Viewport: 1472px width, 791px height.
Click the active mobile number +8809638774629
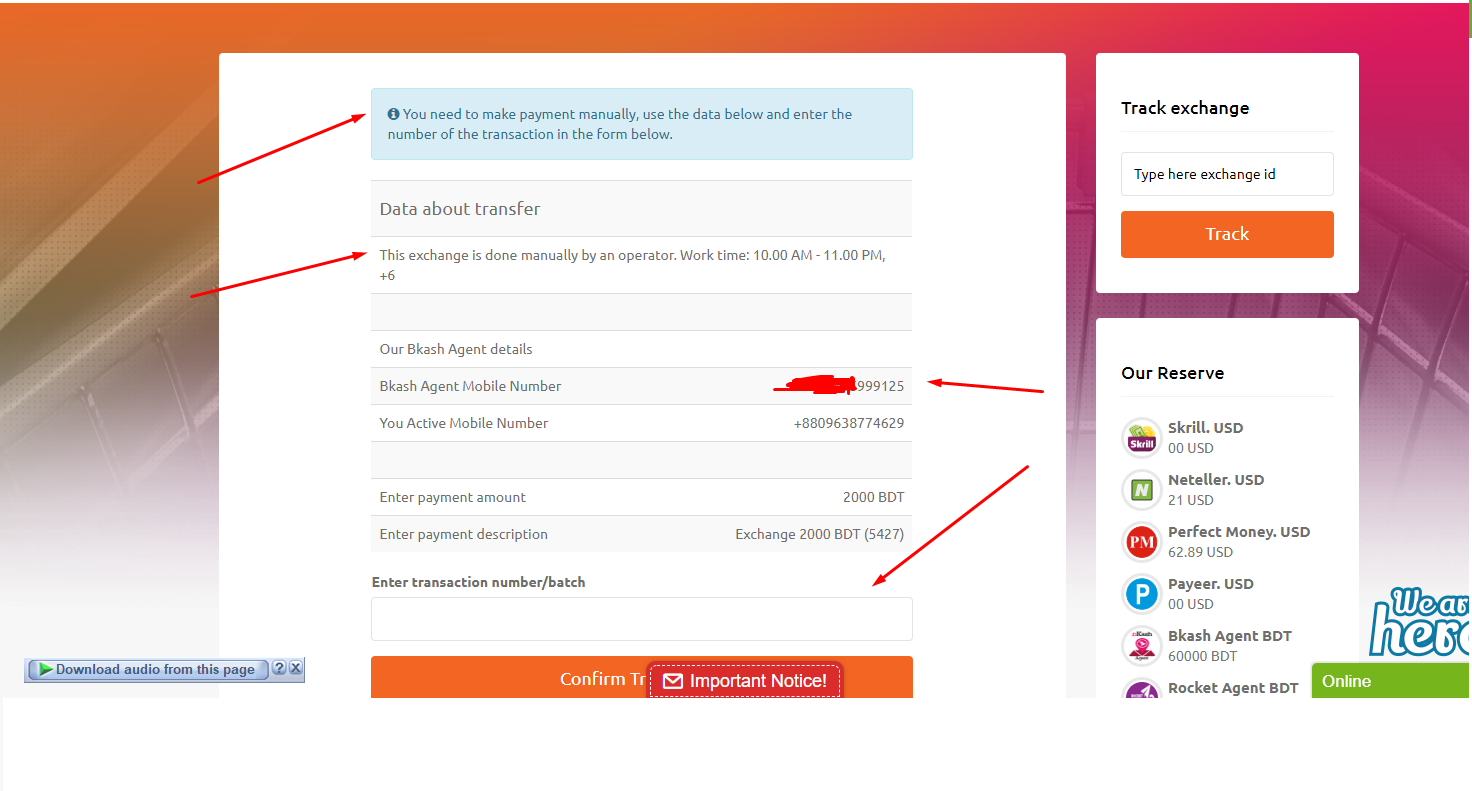(x=849, y=423)
